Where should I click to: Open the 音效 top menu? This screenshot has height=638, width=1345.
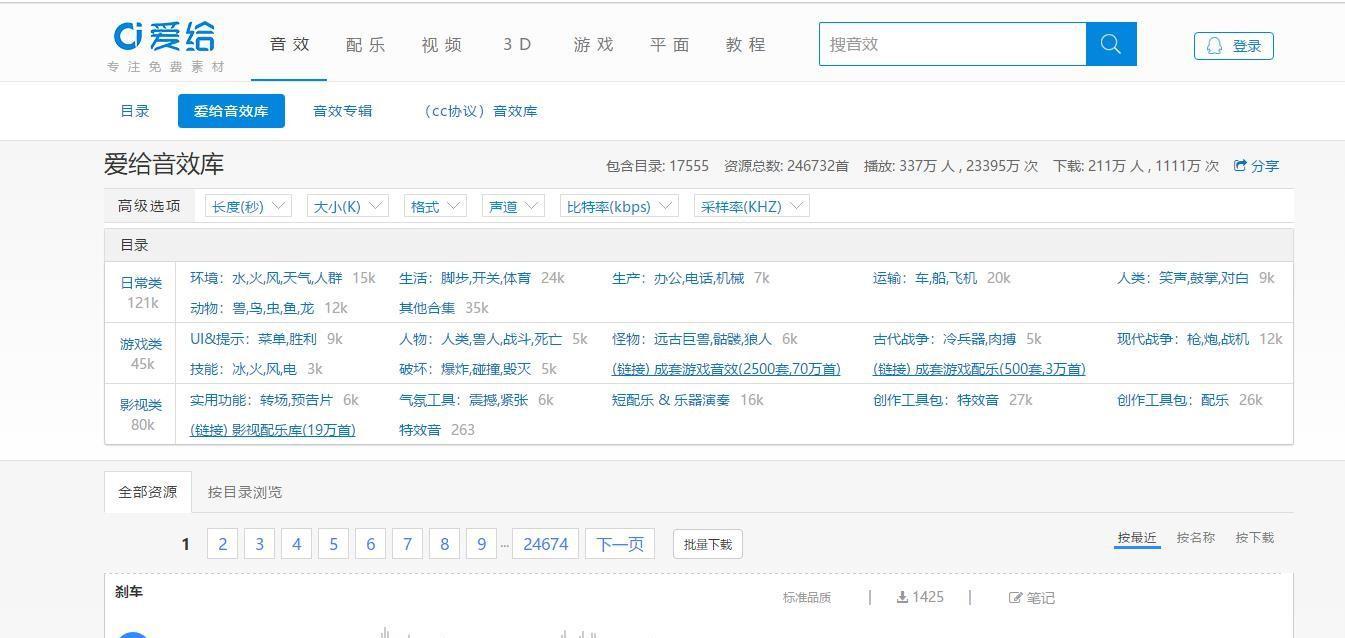(x=289, y=45)
